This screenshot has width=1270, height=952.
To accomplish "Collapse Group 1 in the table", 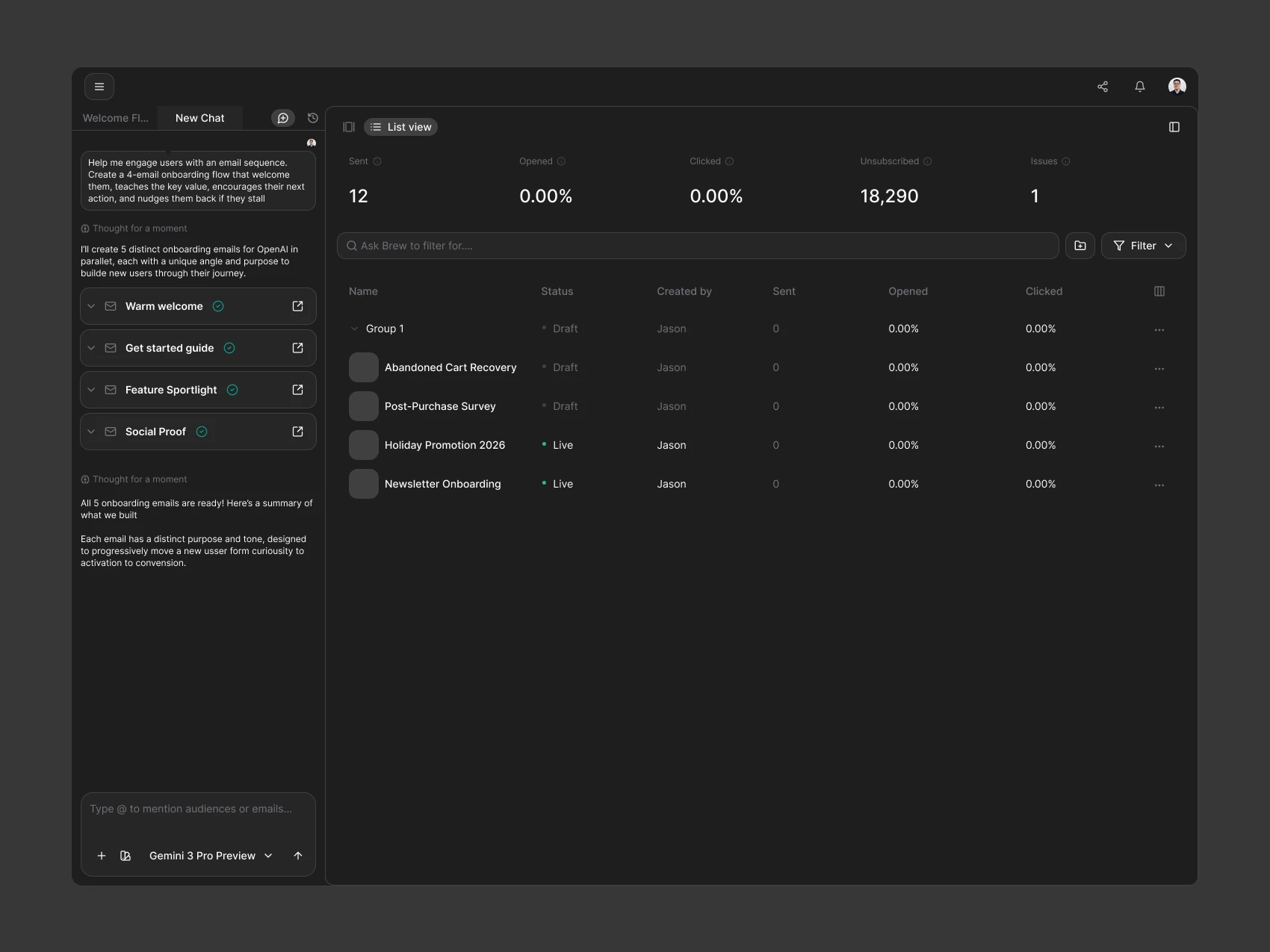I will (355, 329).
